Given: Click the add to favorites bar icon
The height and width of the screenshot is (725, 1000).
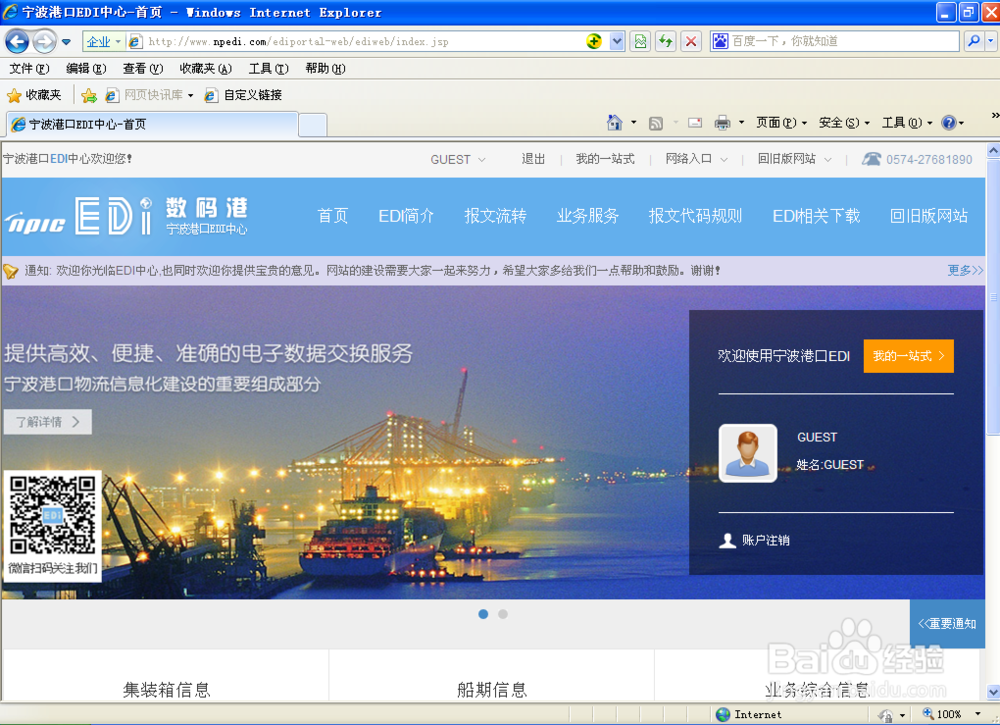Looking at the screenshot, I should click(89, 96).
